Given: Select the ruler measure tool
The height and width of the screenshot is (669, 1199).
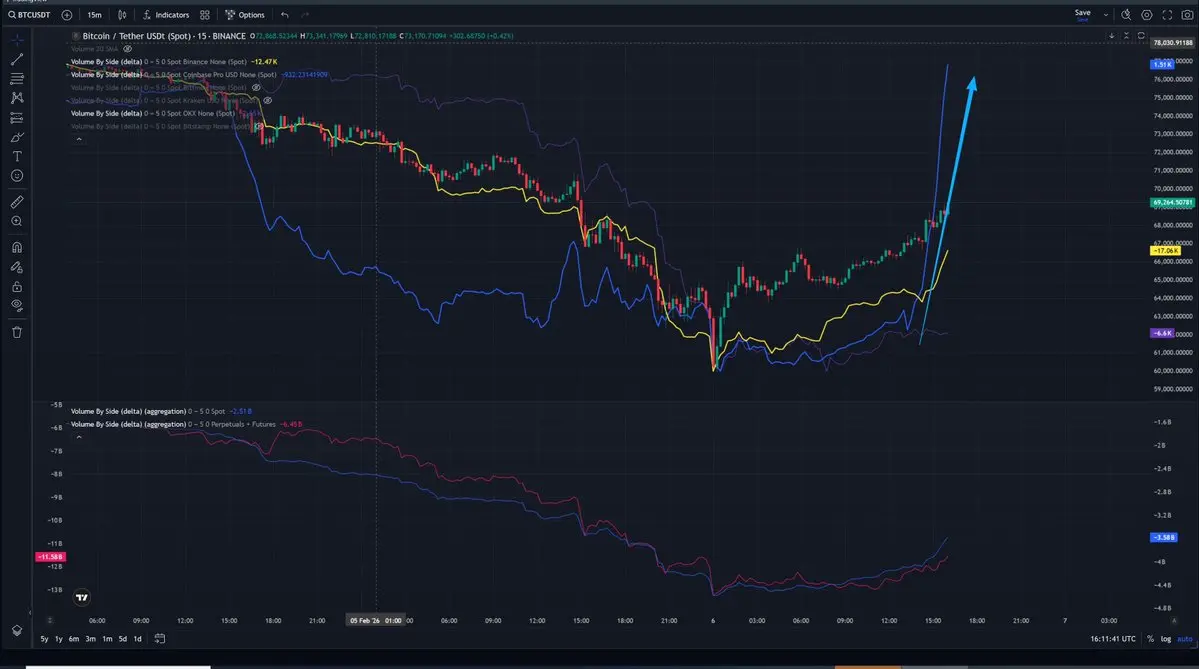Looking at the screenshot, I should [x=17, y=202].
